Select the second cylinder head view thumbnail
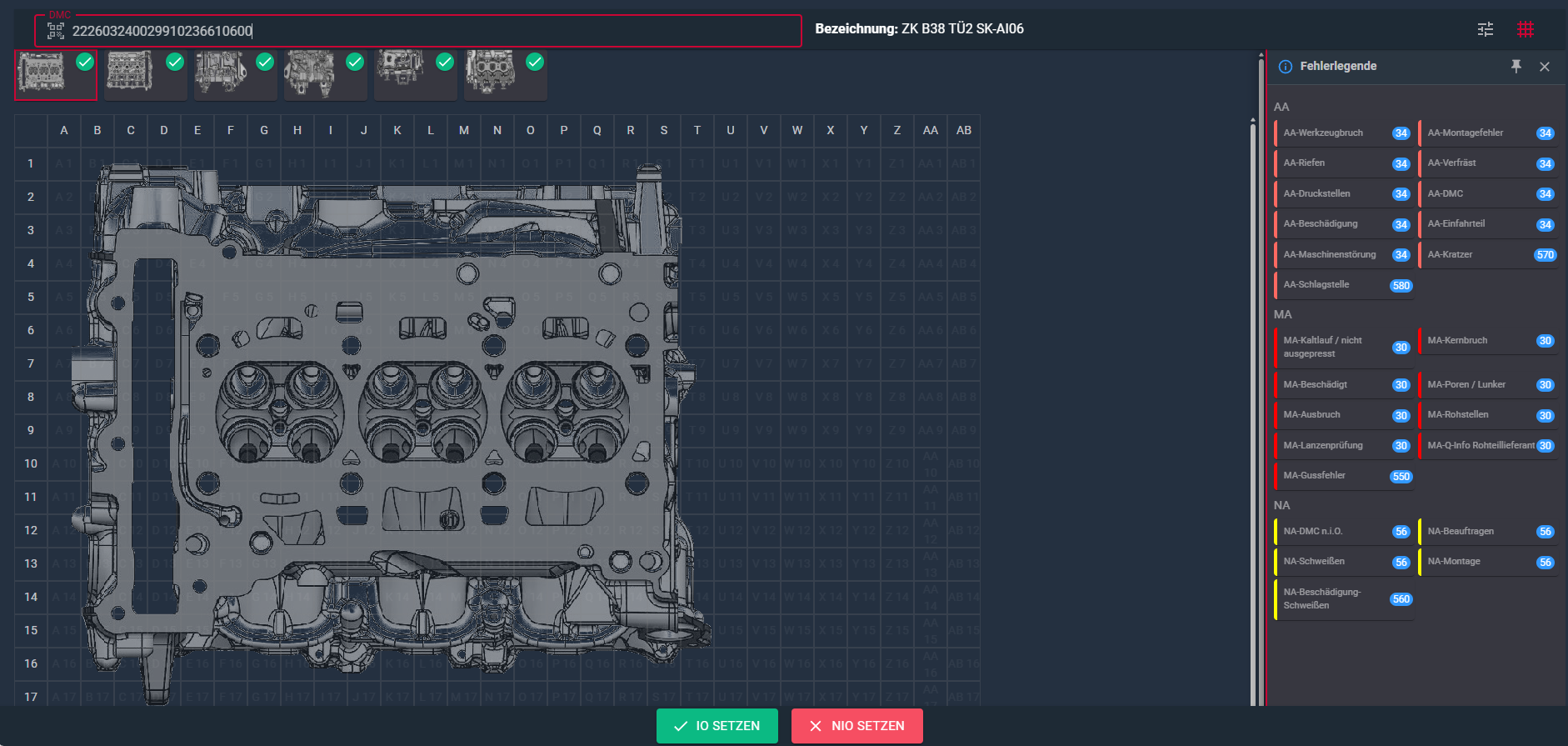 tap(146, 75)
